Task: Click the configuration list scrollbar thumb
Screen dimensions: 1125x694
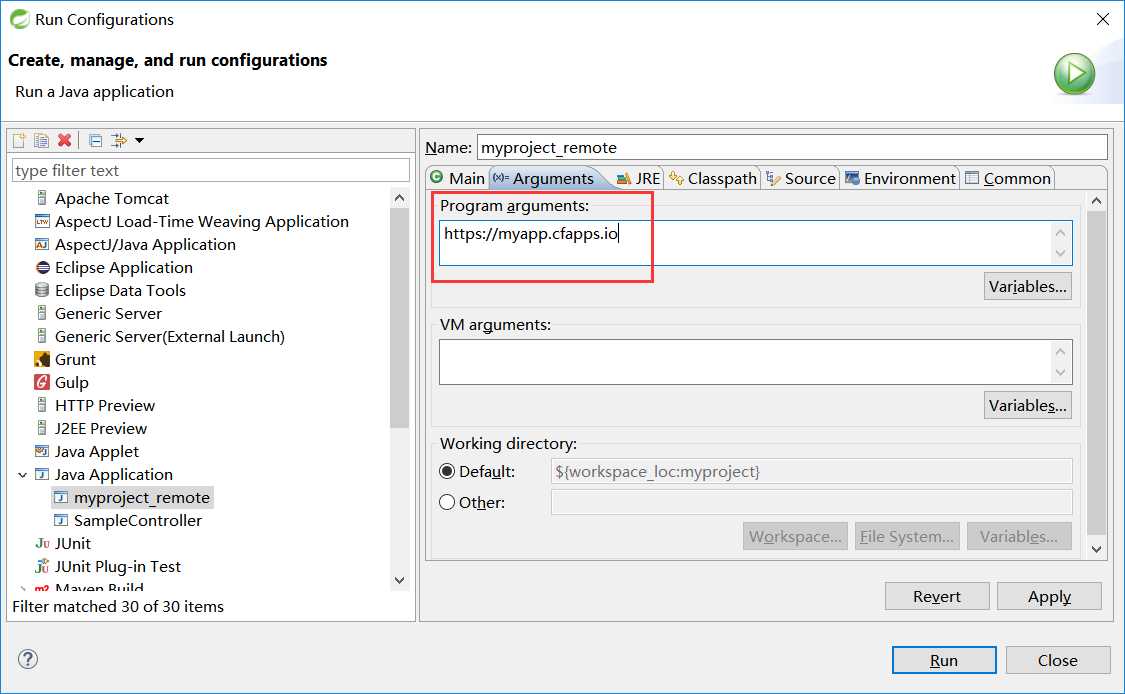Action: [400, 318]
